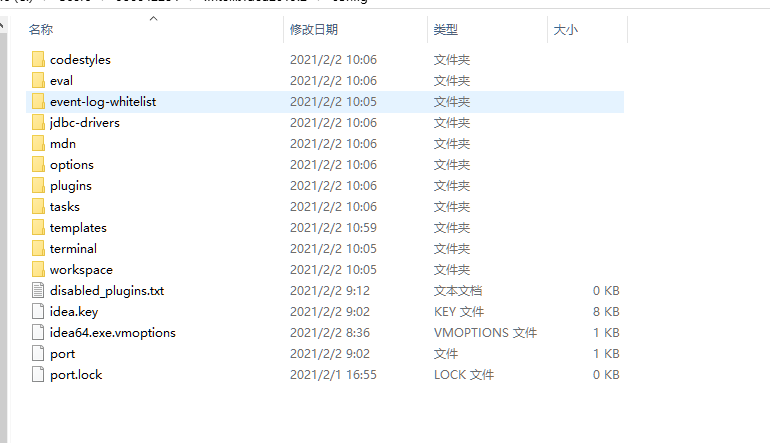Select the idea64.exe.vmoptions file name
Viewport: 770px width, 443px height.
point(112,332)
